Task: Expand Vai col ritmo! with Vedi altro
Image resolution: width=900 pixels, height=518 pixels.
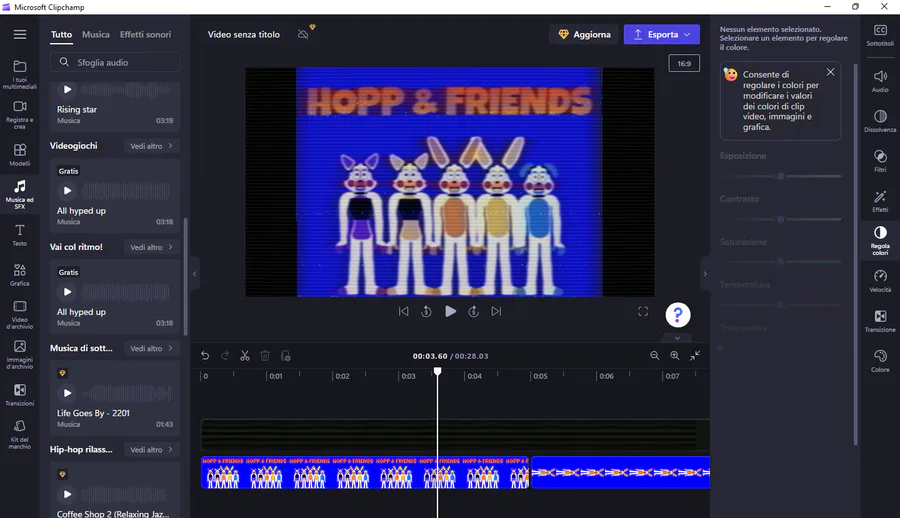Action: tap(152, 247)
